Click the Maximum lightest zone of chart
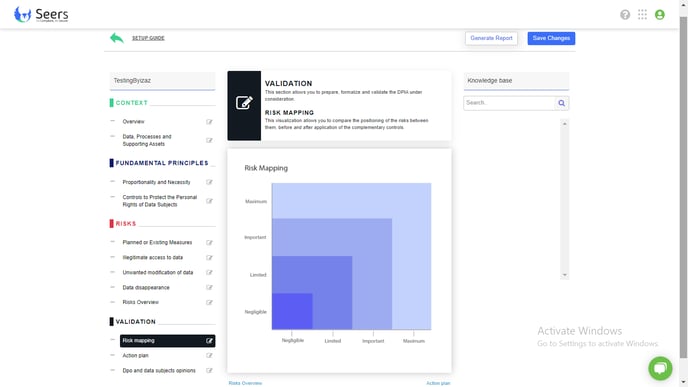Image resolution: width=688 pixels, height=387 pixels. (x=412, y=201)
